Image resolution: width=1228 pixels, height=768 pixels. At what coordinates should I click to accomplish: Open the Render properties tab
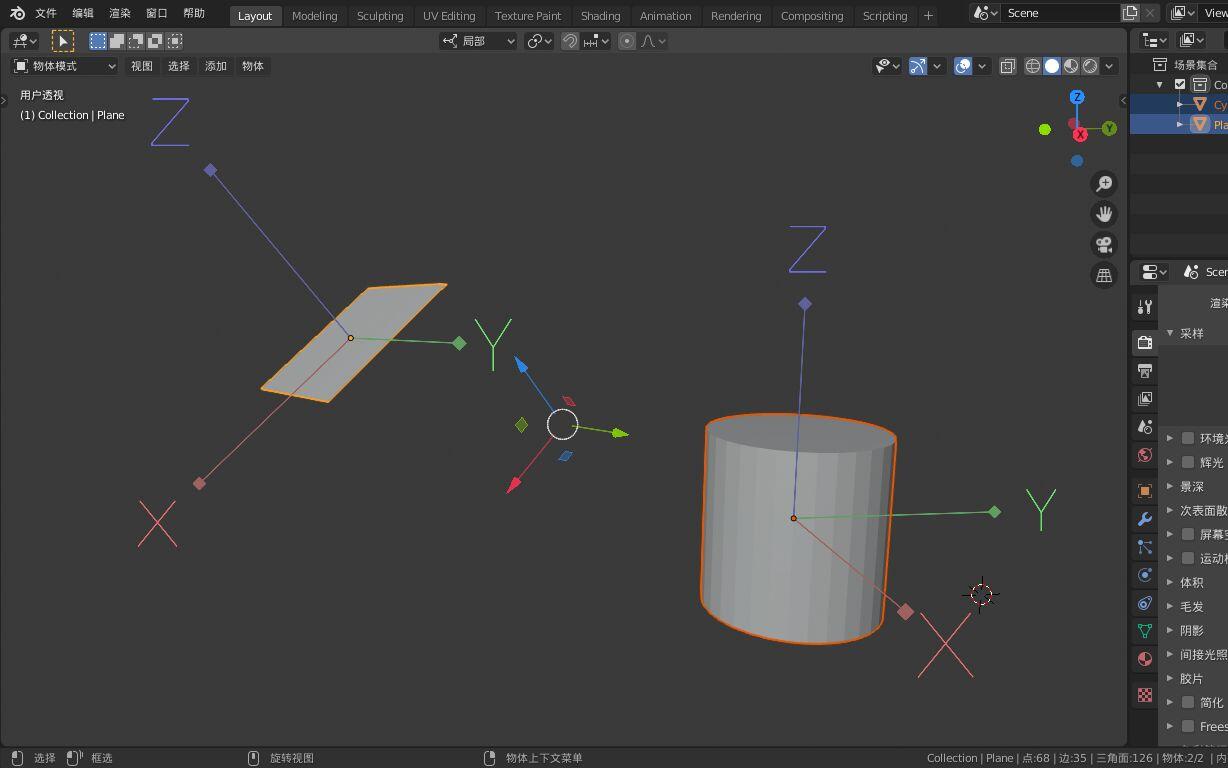click(x=1145, y=342)
